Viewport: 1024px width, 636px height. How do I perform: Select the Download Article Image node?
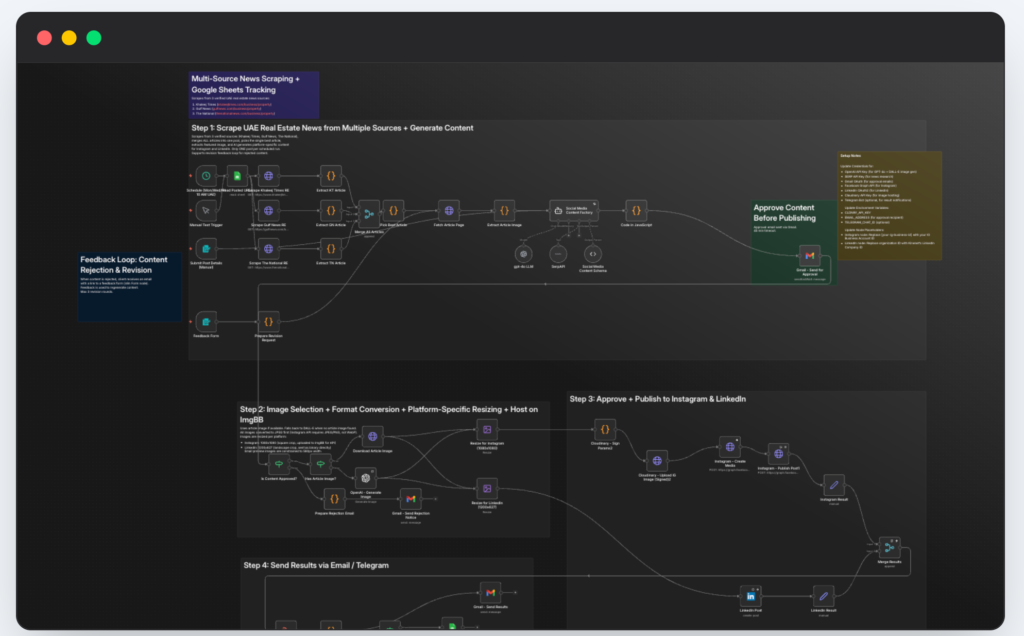[x=373, y=437]
